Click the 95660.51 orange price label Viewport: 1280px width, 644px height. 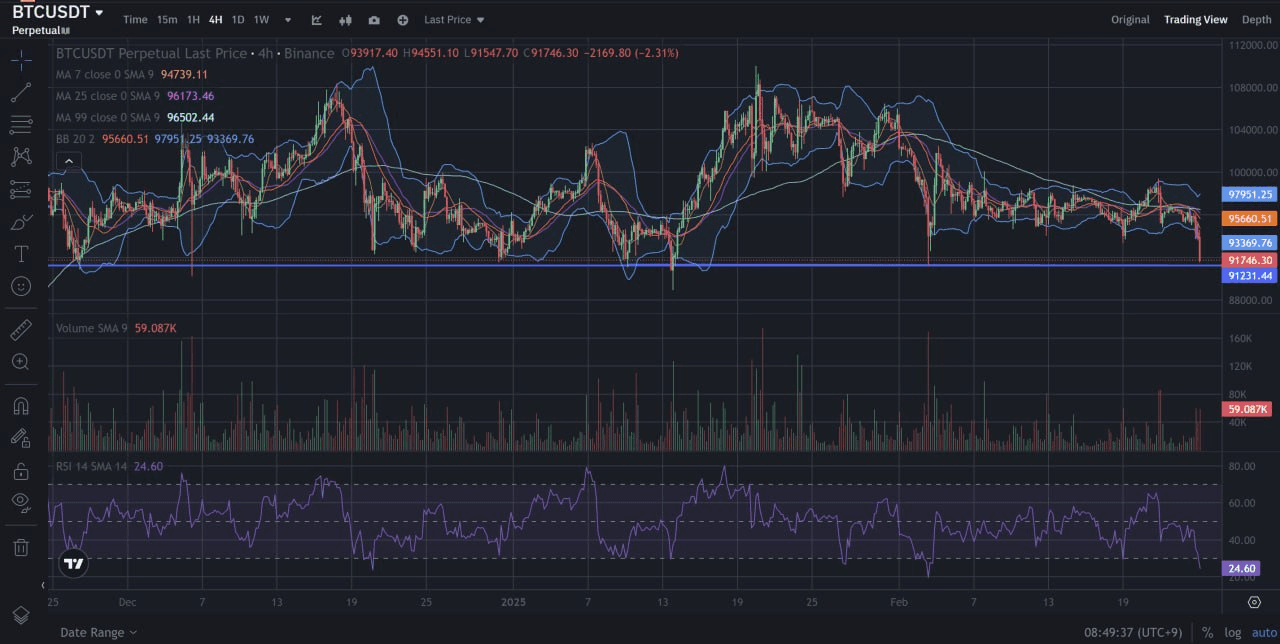click(1249, 218)
